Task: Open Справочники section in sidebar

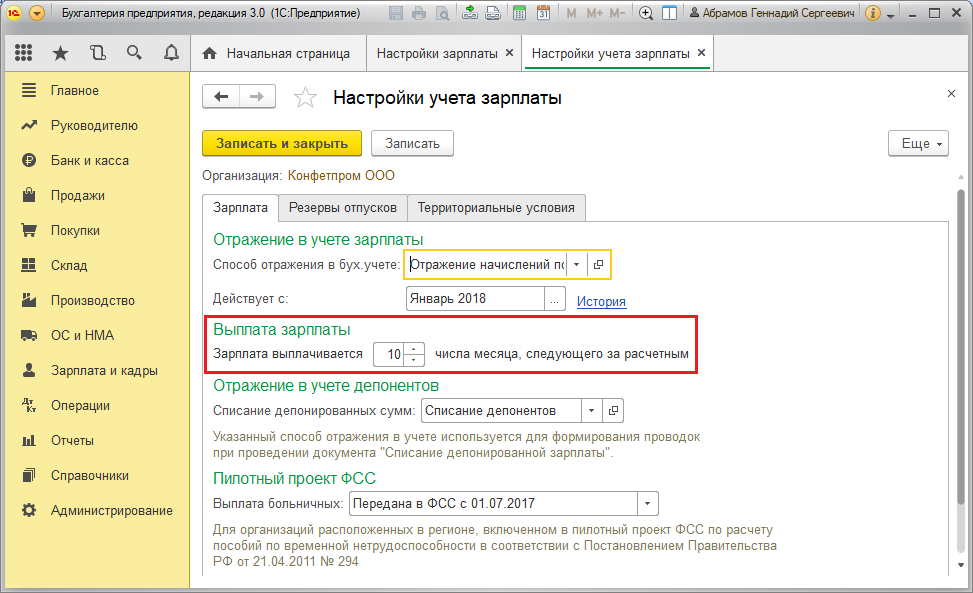Action: click(x=97, y=476)
